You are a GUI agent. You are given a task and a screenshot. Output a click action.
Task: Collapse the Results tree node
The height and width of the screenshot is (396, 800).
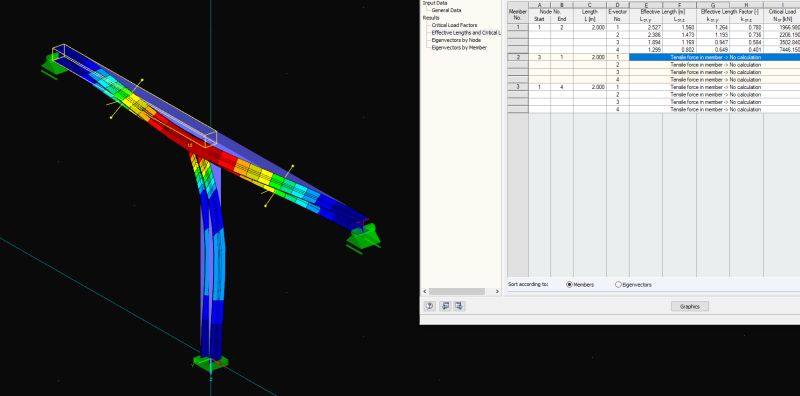[x=431, y=18]
